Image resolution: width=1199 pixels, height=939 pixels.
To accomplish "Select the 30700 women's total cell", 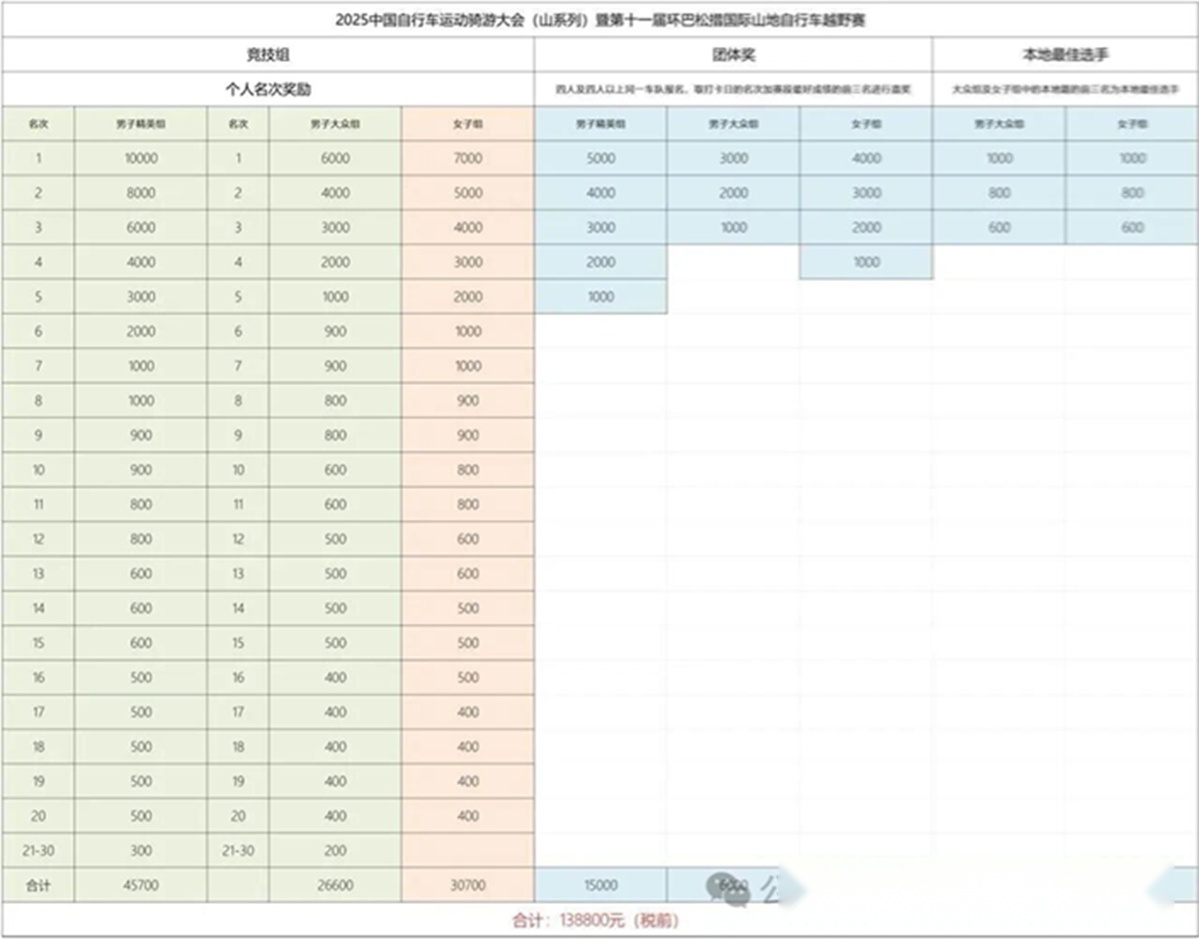I will click(468, 885).
